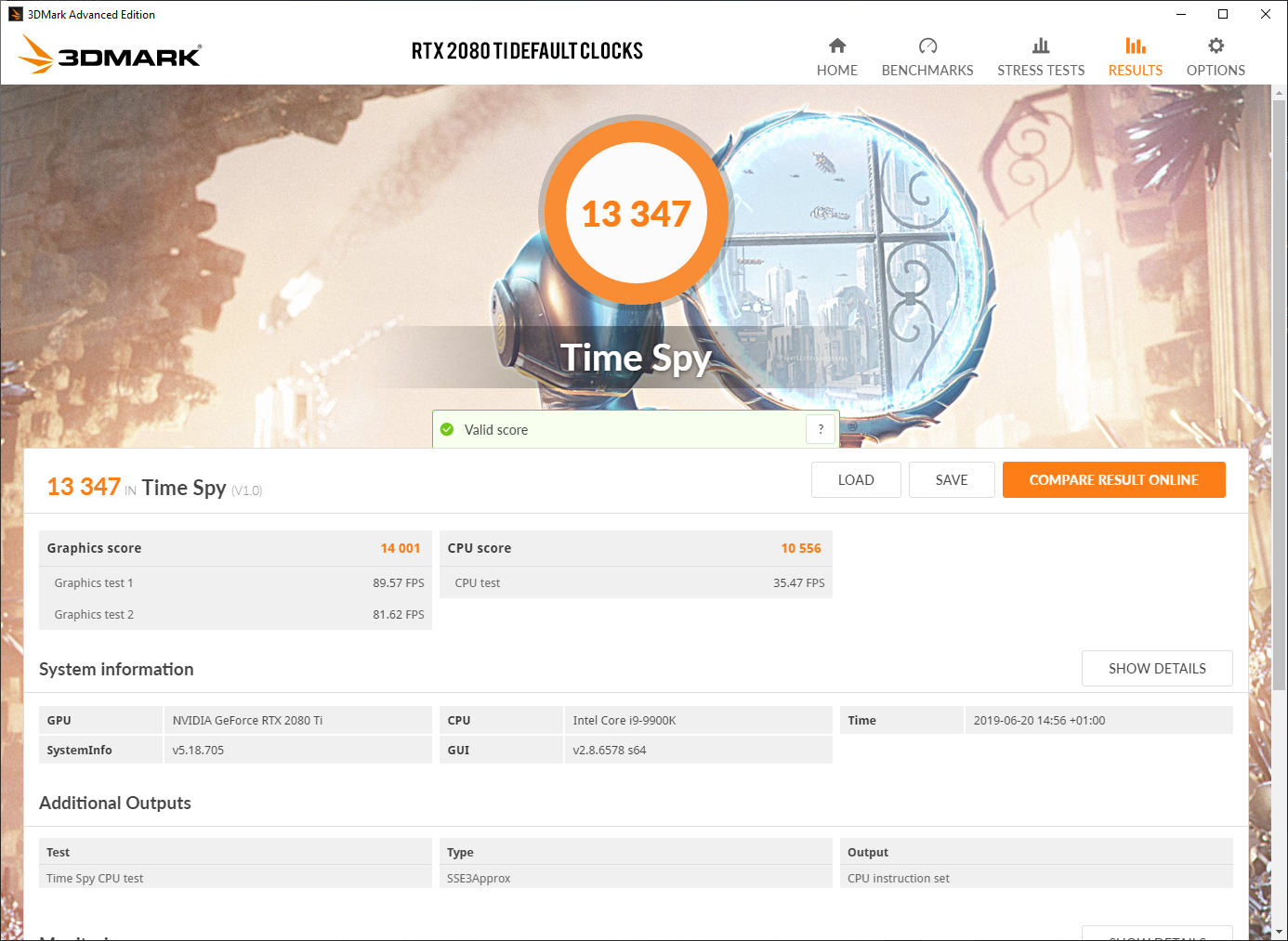Click the SAVE button
1288x941 pixels.
pos(952,479)
